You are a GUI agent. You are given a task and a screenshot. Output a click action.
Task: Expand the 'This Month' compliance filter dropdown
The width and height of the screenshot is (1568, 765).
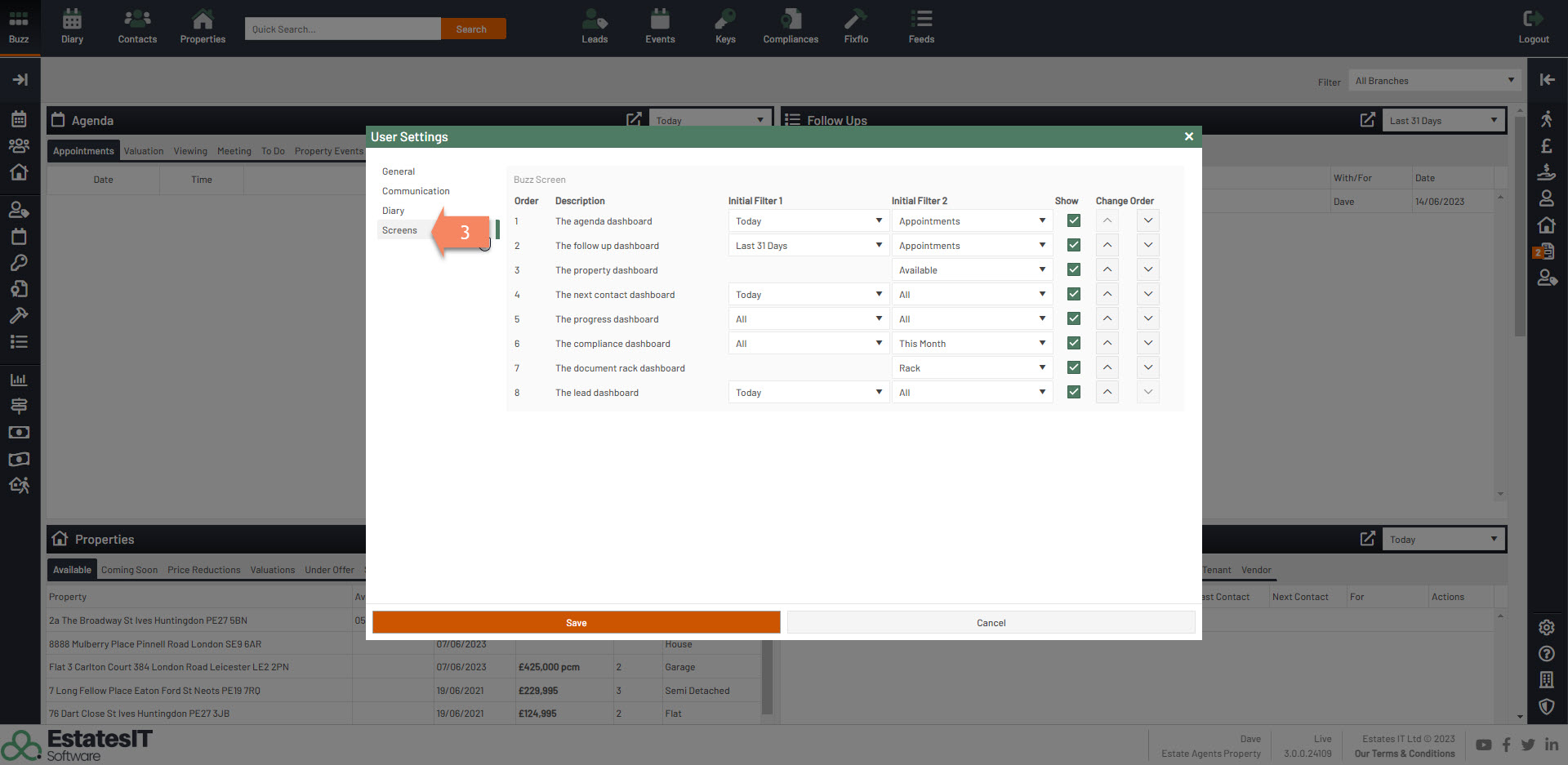[971, 343]
